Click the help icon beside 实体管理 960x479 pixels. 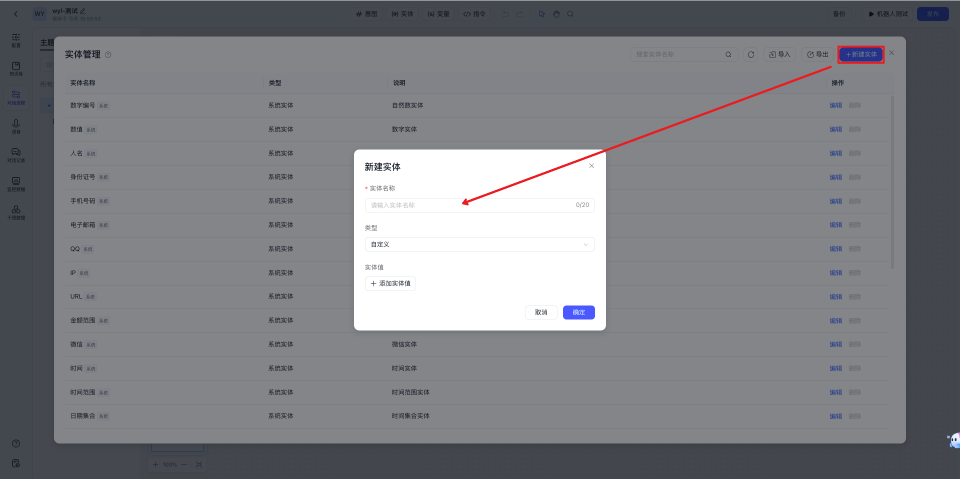pyautogui.click(x=108, y=55)
